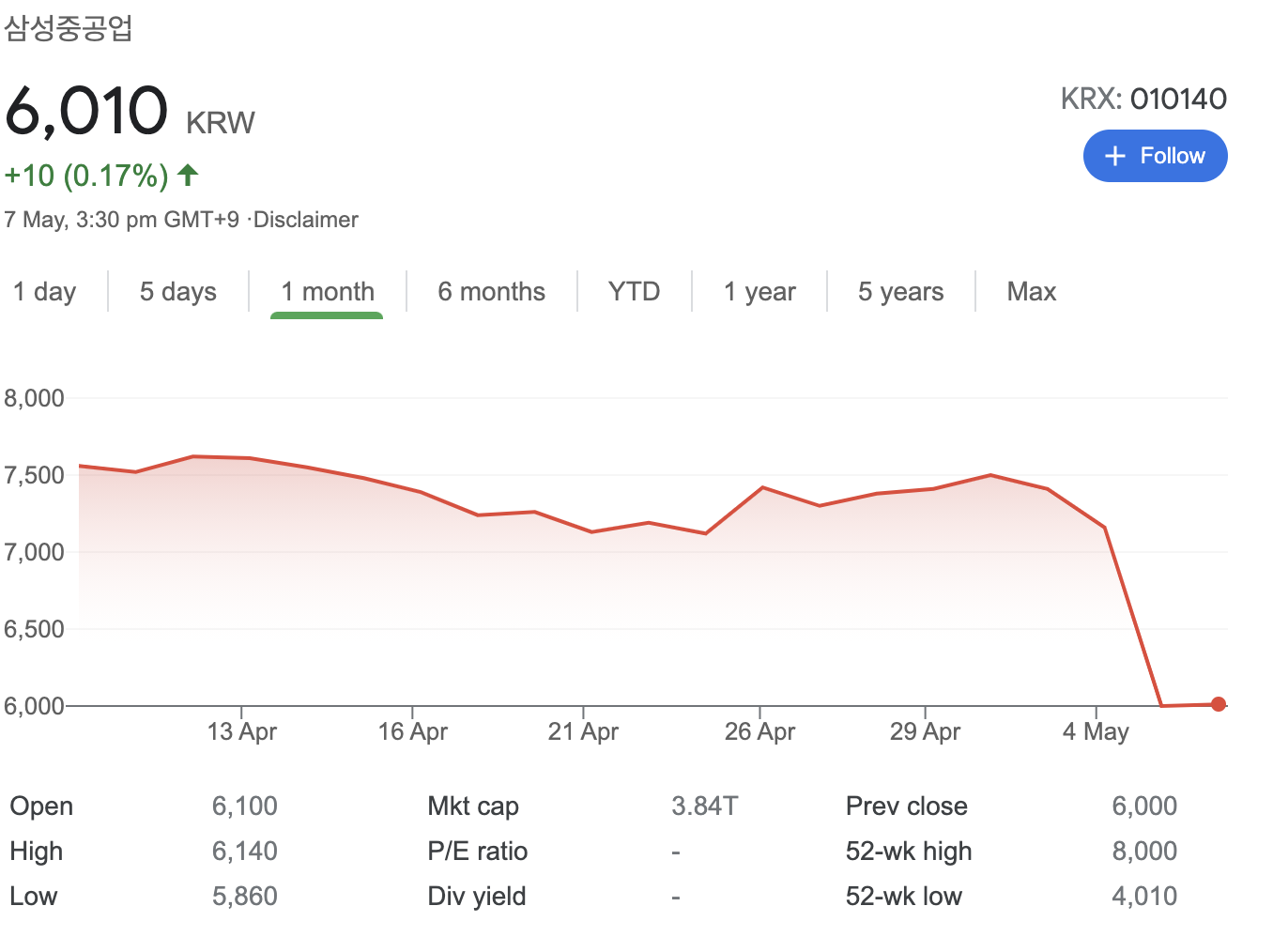Click the Mkt cap label
Image resolution: width=1273 pixels, height=952 pixels.
tap(473, 806)
